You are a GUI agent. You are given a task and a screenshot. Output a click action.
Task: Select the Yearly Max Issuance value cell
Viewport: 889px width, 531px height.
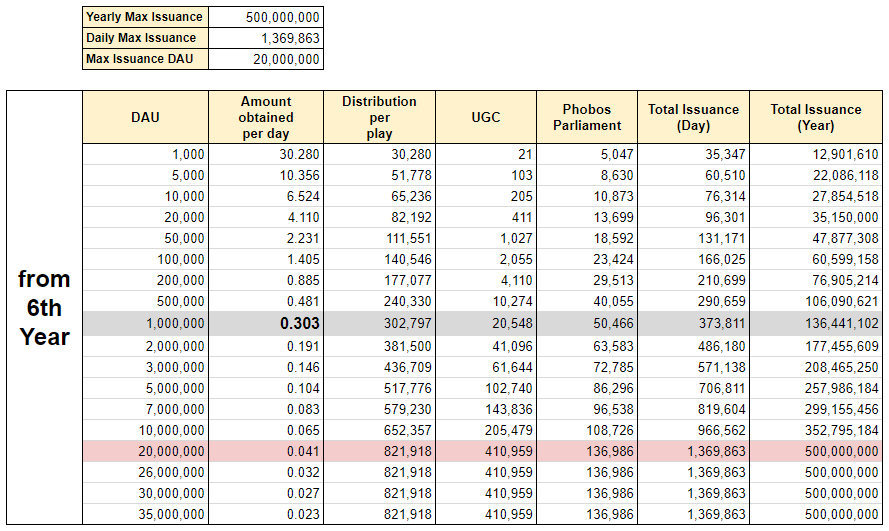click(267, 17)
